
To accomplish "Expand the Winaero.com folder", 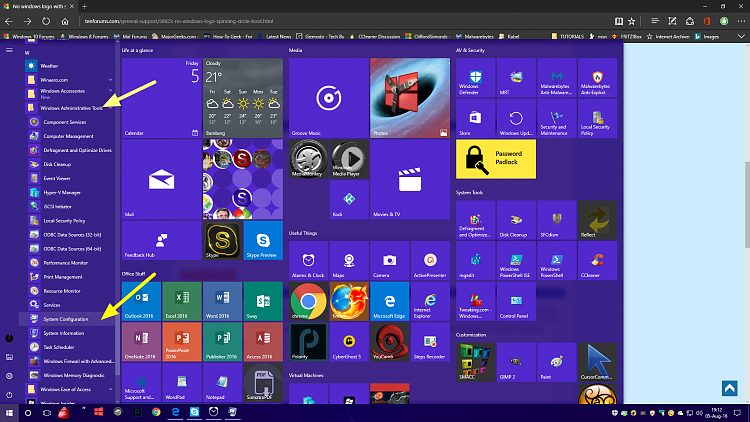I will 70,80.
